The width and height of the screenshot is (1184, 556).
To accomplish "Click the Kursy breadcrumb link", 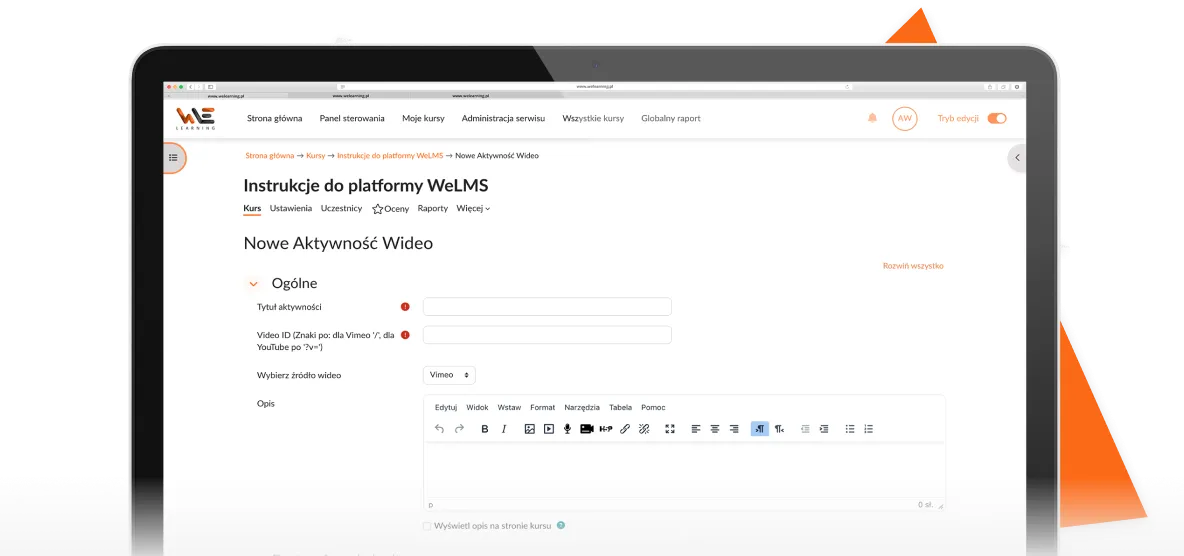I will tap(316, 156).
